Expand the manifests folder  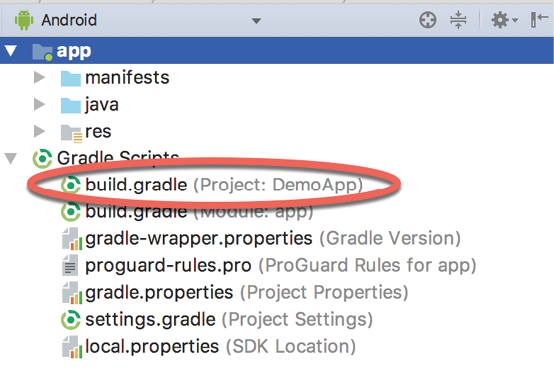(39, 77)
